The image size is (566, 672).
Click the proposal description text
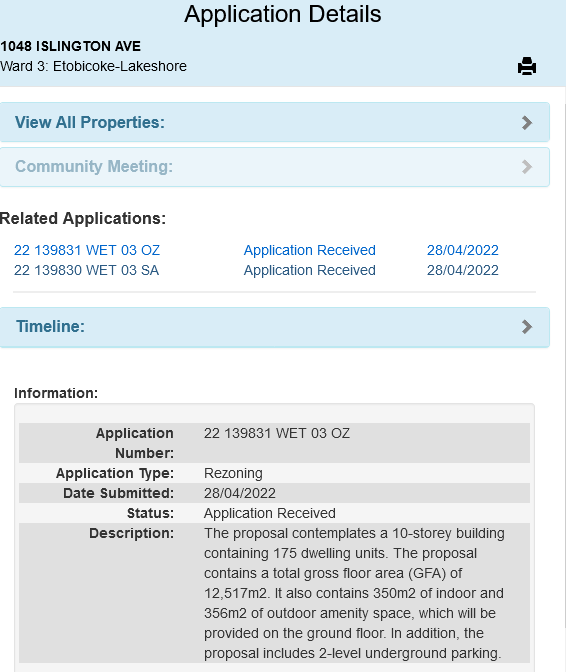click(x=354, y=593)
